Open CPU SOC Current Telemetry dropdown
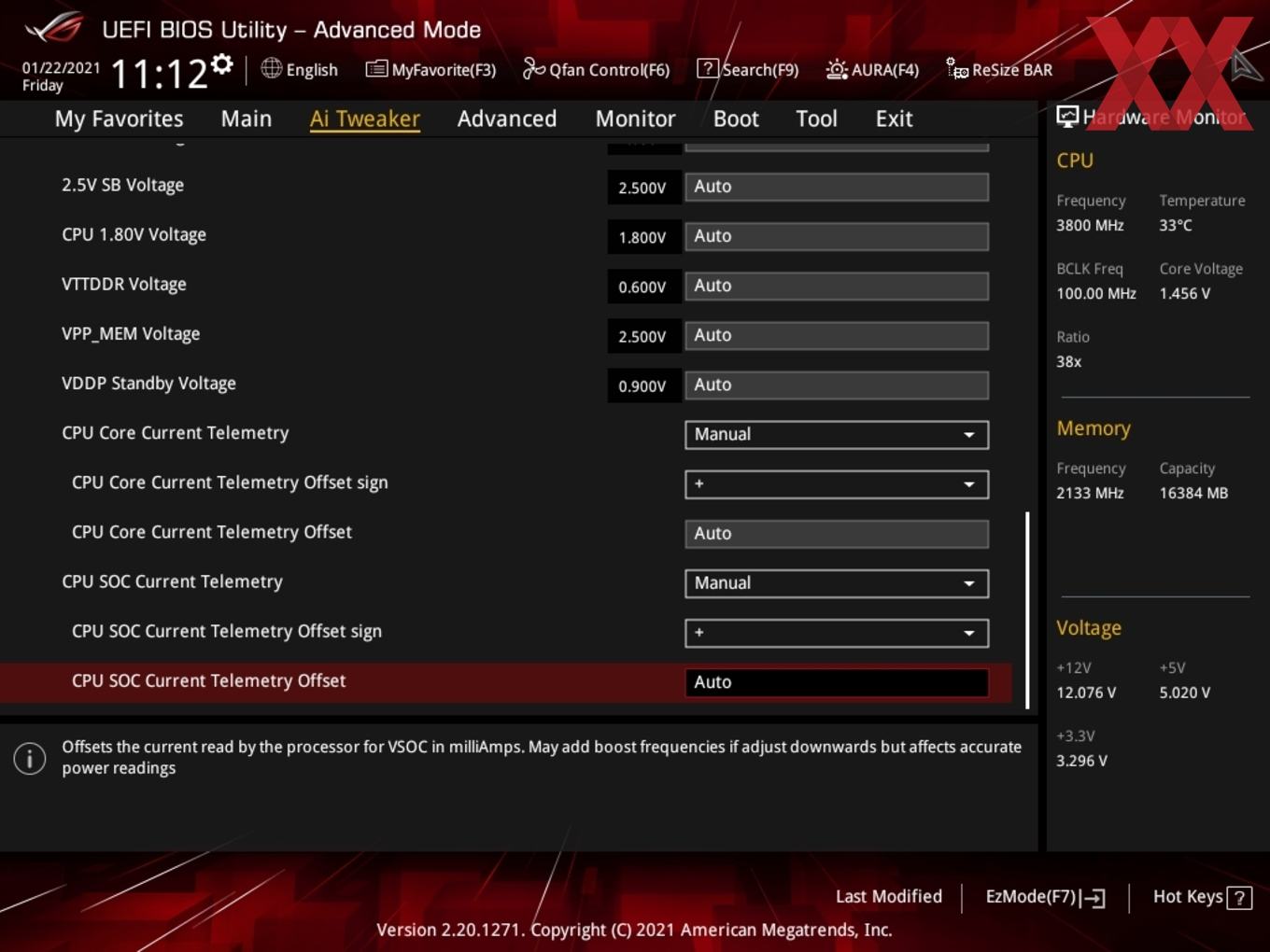 tap(837, 582)
